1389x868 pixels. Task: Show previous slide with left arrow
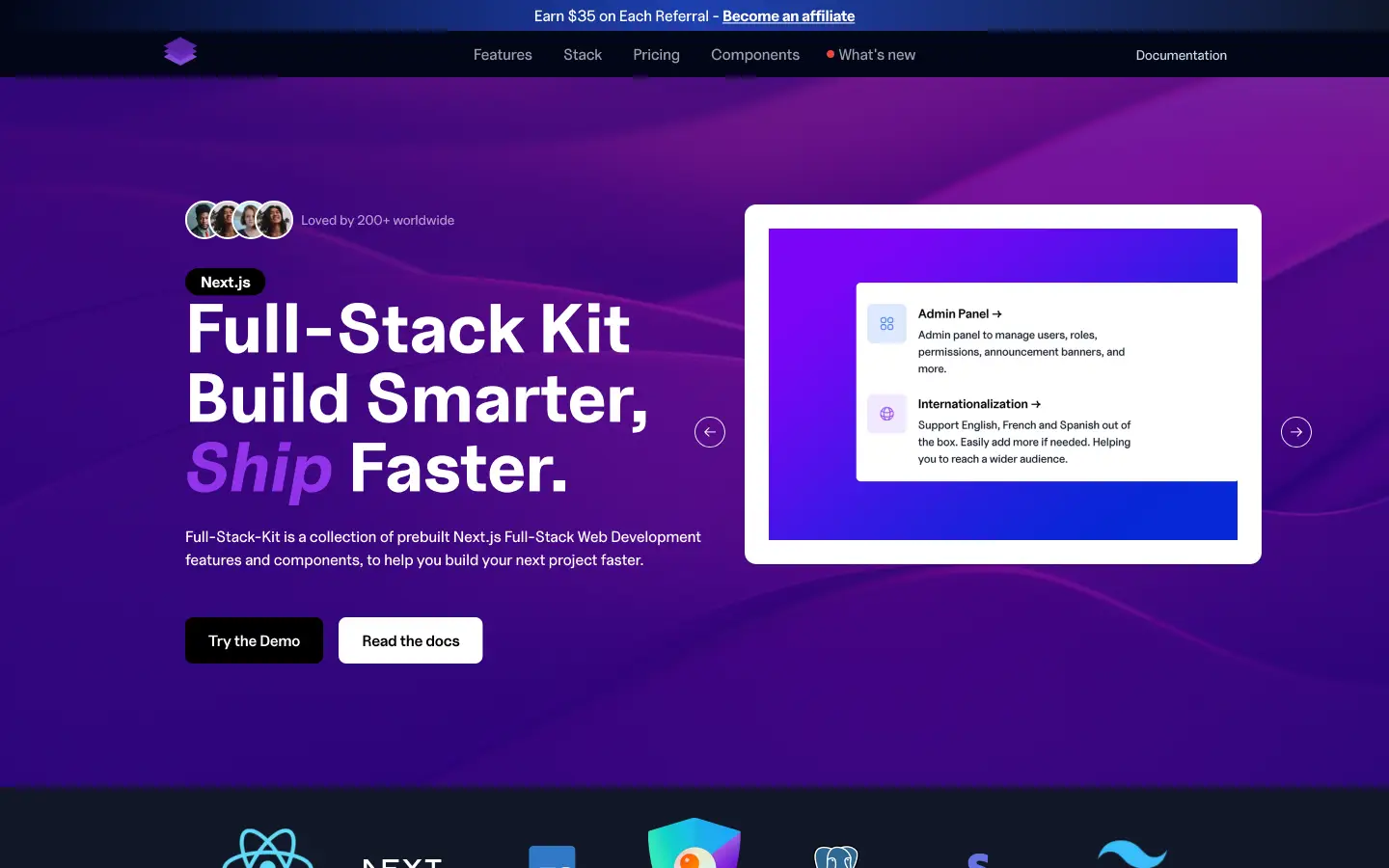710,432
